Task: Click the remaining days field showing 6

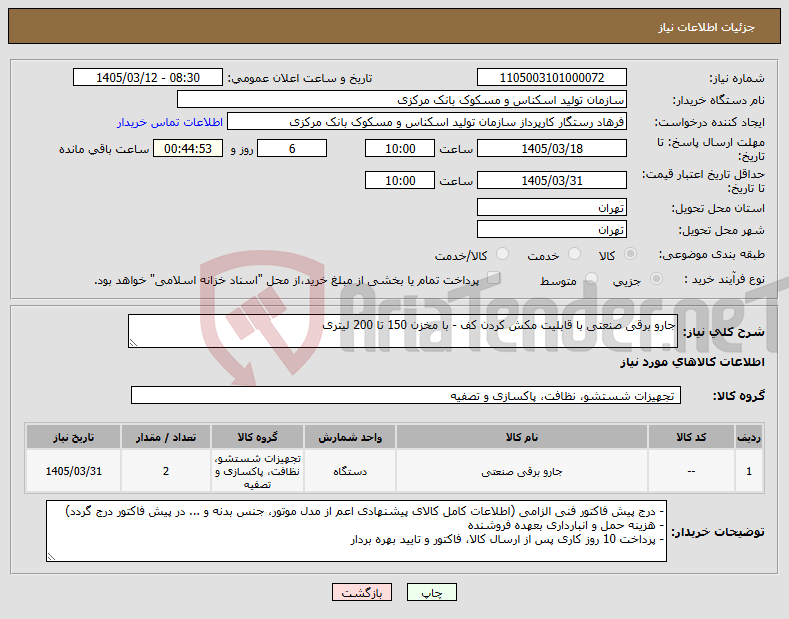Action: click(292, 148)
